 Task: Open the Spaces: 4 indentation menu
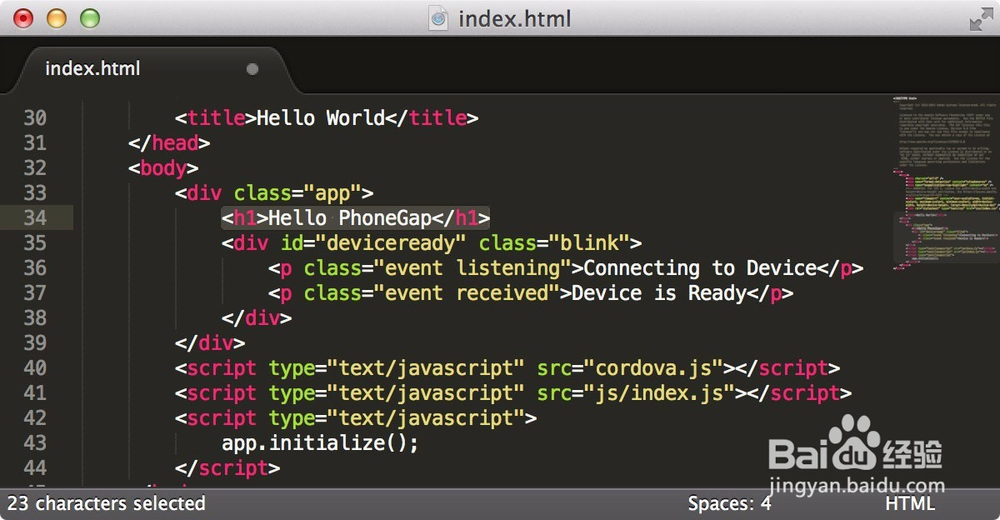729,503
